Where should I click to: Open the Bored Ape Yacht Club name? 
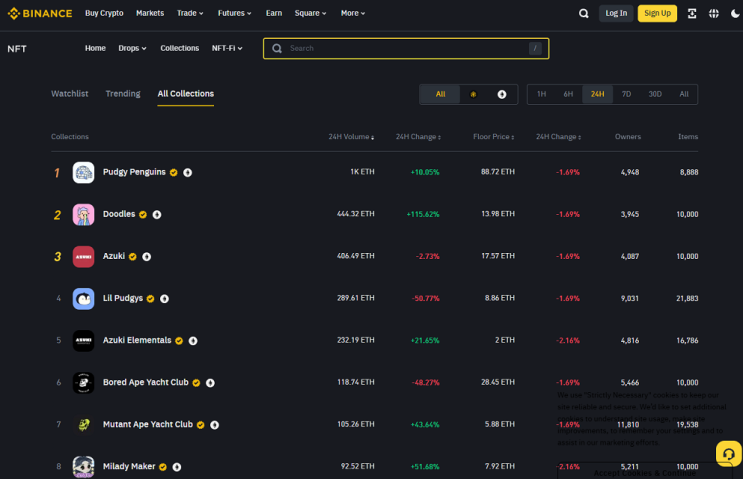[x=145, y=382]
